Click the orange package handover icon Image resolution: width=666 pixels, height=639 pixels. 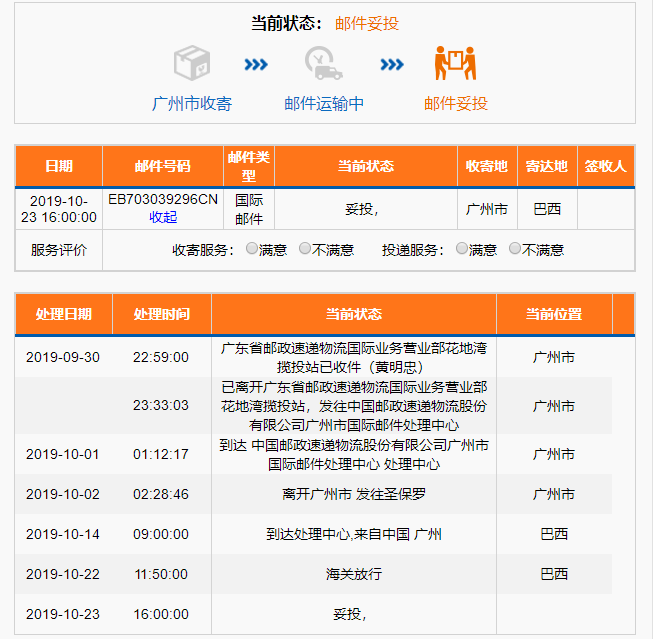point(455,63)
